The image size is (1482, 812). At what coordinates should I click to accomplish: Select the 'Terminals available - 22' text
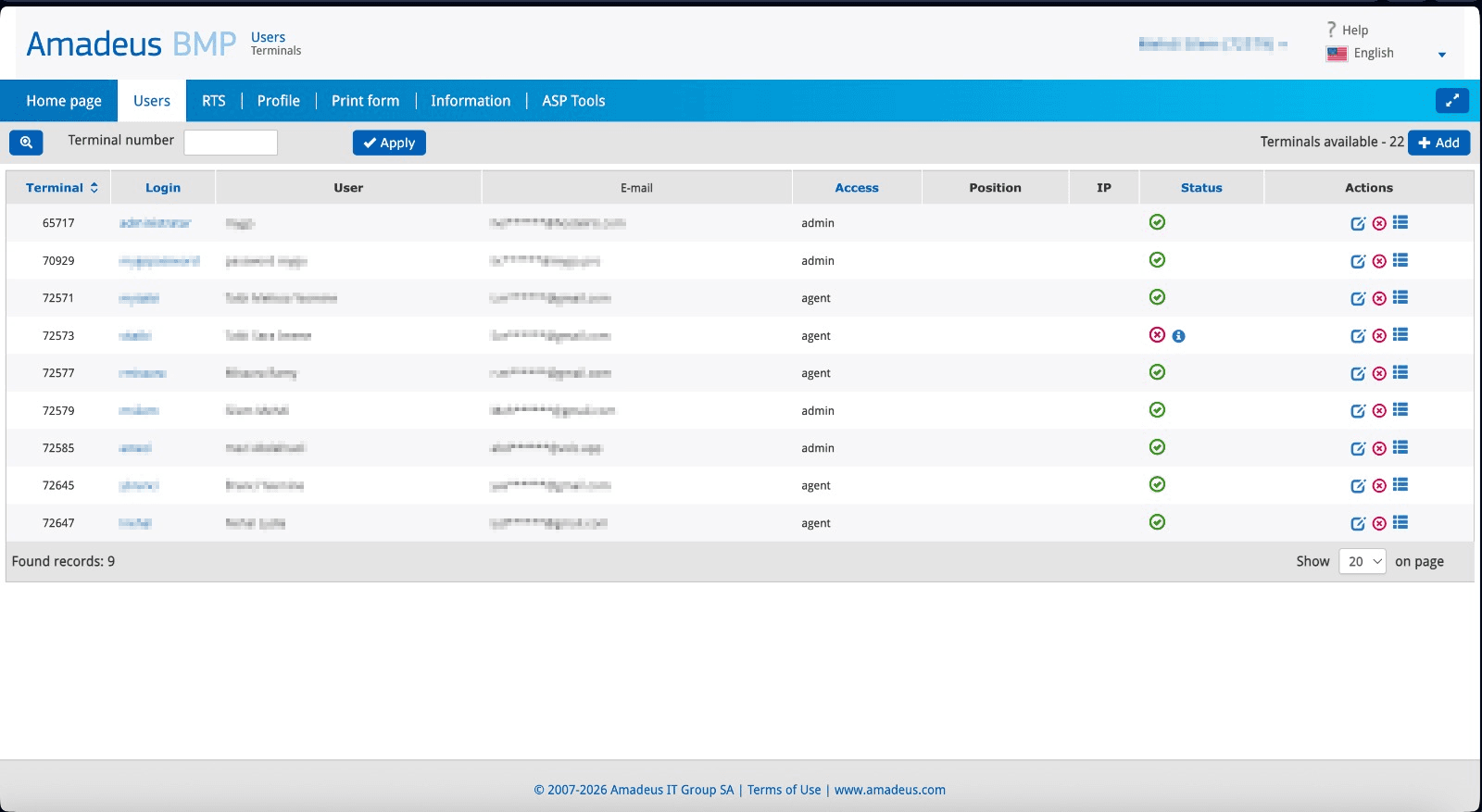(1332, 142)
